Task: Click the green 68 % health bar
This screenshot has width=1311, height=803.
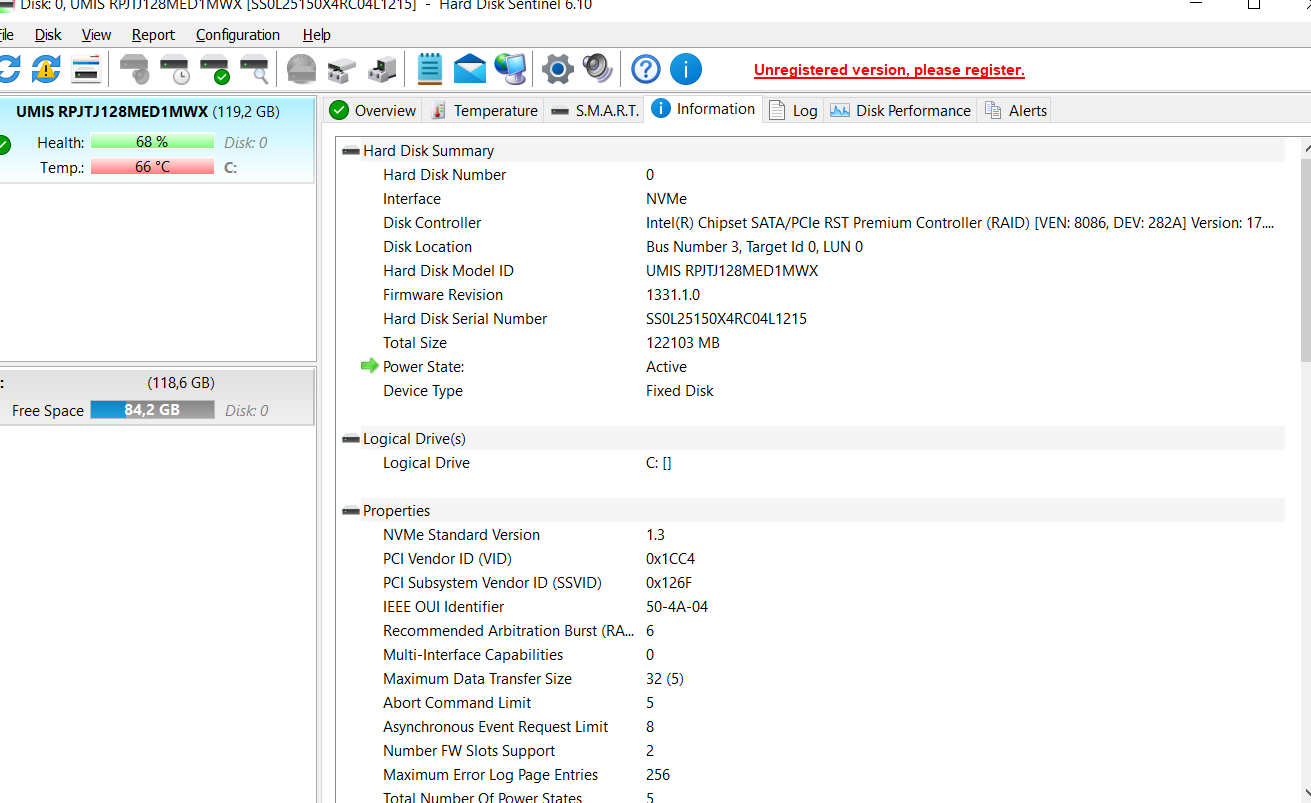Action: point(152,142)
